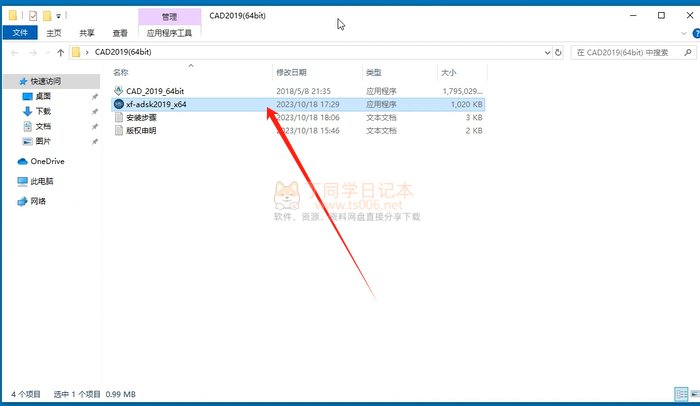The height and width of the screenshot is (406, 700).
Task: Sort files by 名称 column
Action: (x=121, y=72)
